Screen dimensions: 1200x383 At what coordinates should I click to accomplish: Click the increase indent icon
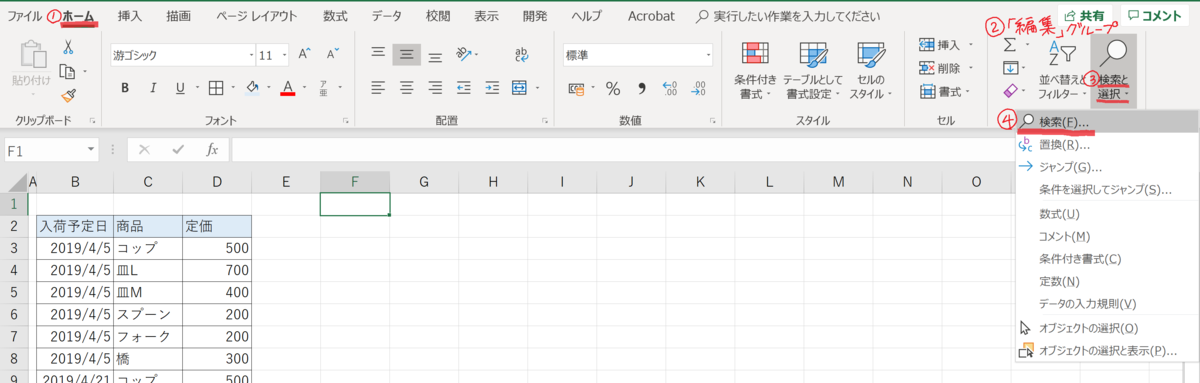[491, 88]
